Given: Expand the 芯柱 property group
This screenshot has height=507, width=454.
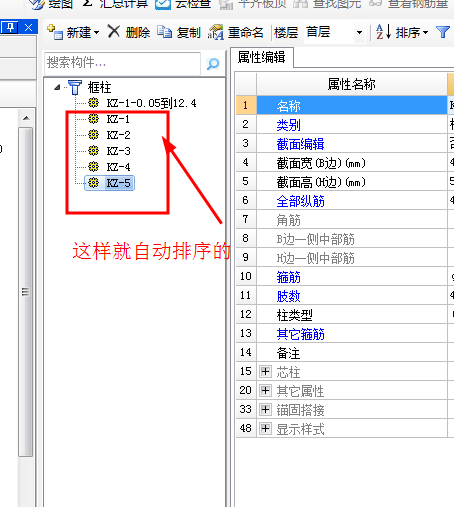Looking at the screenshot, I should 265,371.
